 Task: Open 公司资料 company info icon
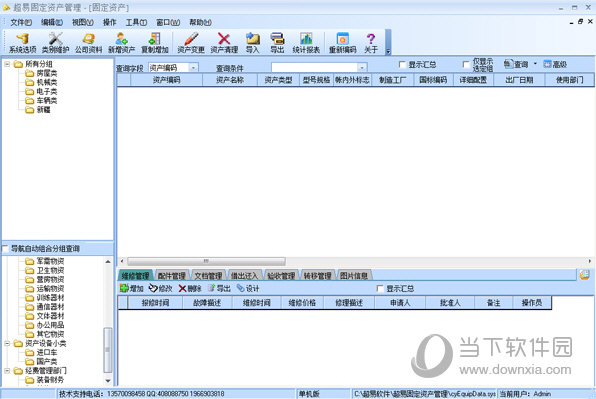[x=89, y=43]
